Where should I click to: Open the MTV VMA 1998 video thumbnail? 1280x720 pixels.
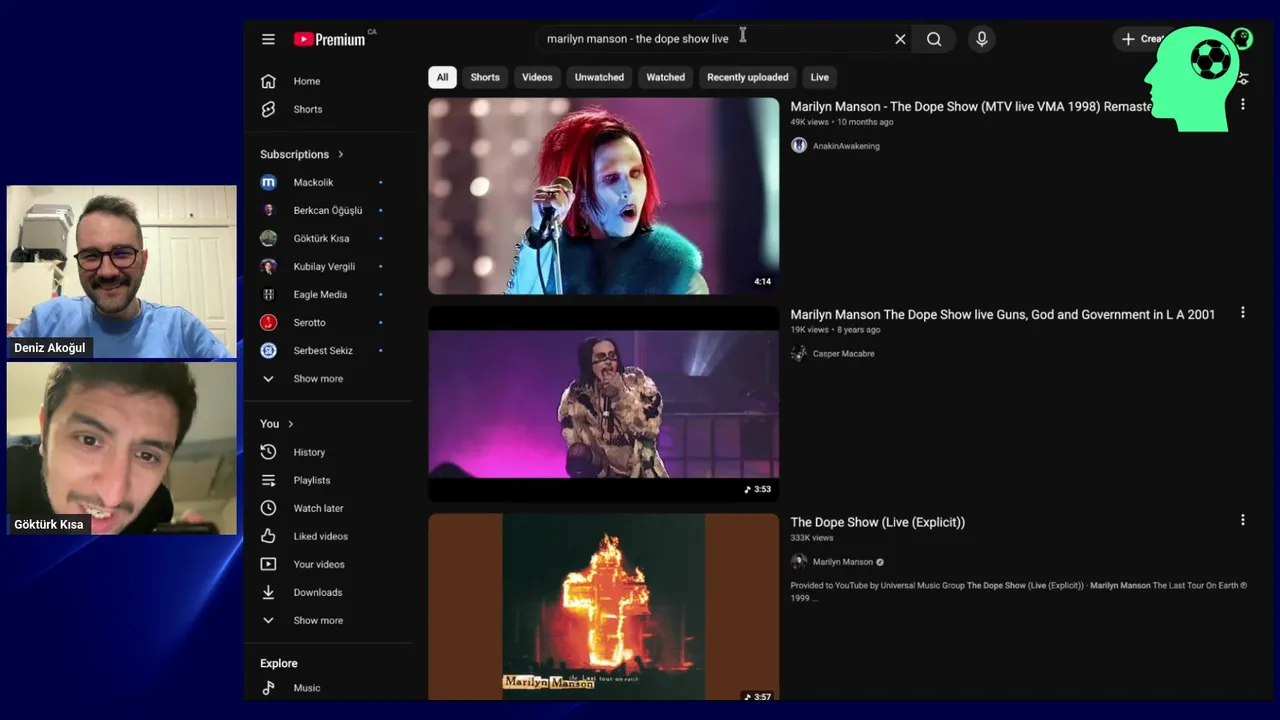pyautogui.click(x=603, y=196)
